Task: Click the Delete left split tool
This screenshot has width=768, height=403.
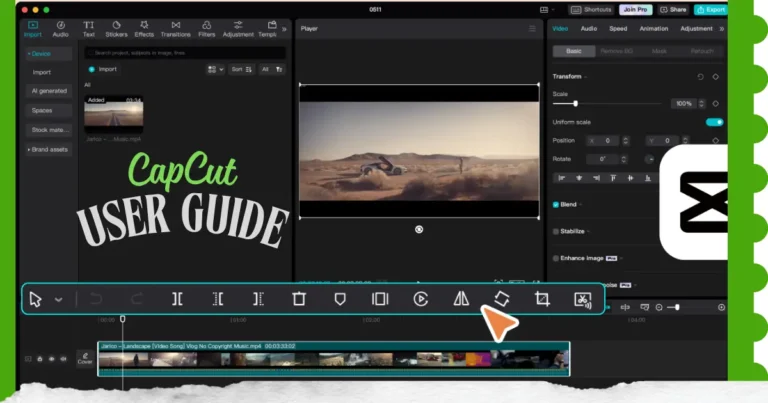Action: click(x=218, y=299)
